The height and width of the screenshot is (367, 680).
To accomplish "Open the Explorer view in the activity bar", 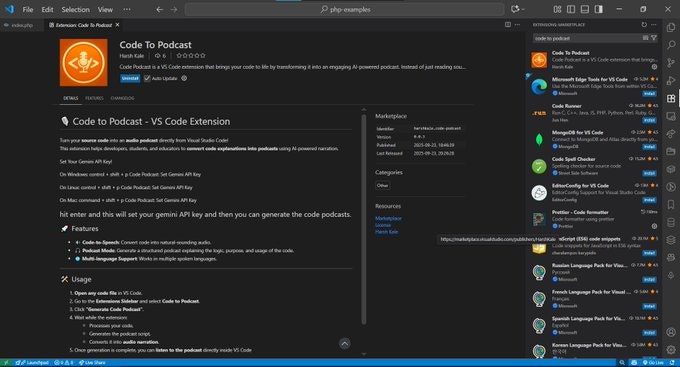I will click(671, 27).
